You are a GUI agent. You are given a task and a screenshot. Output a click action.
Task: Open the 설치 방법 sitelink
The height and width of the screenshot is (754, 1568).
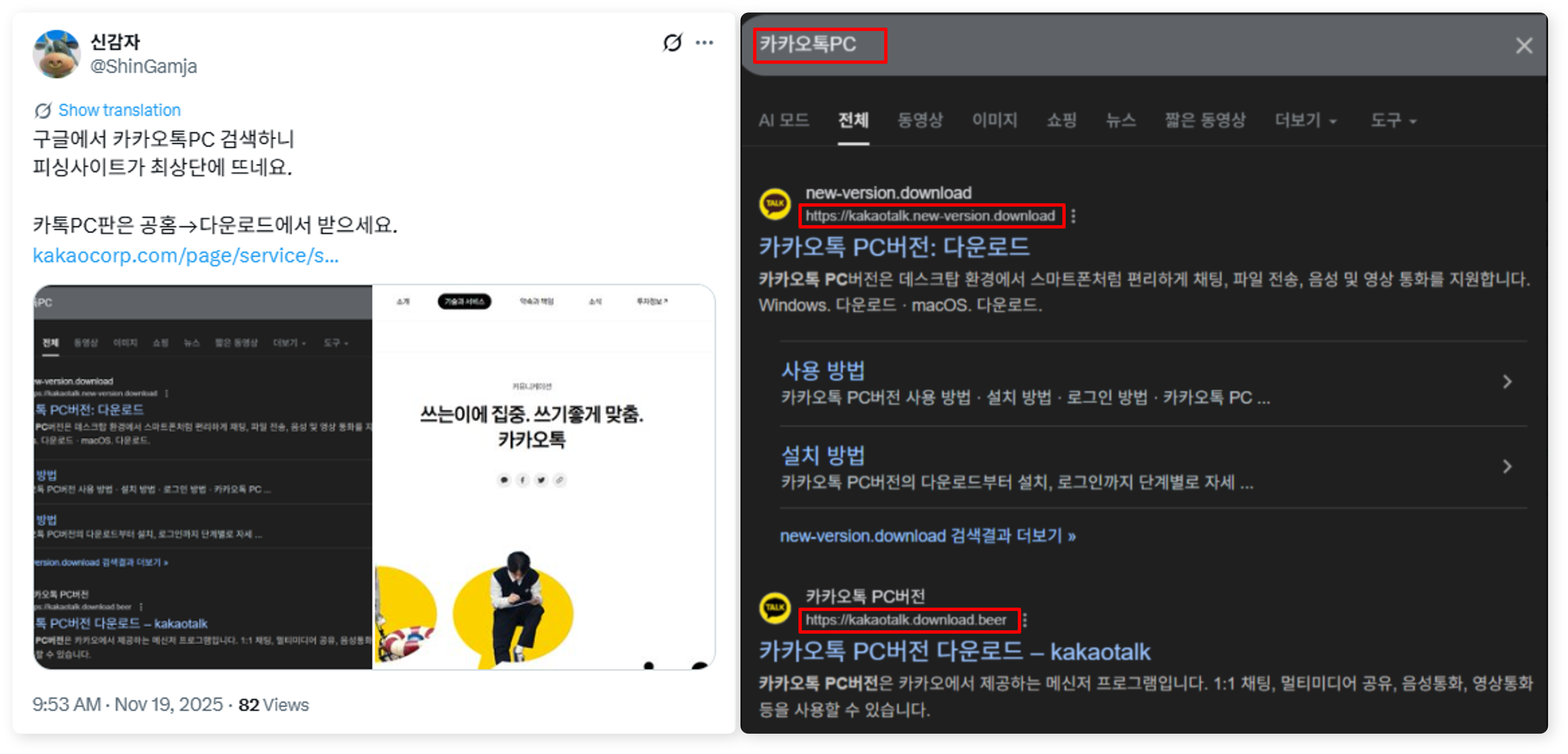[823, 455]
